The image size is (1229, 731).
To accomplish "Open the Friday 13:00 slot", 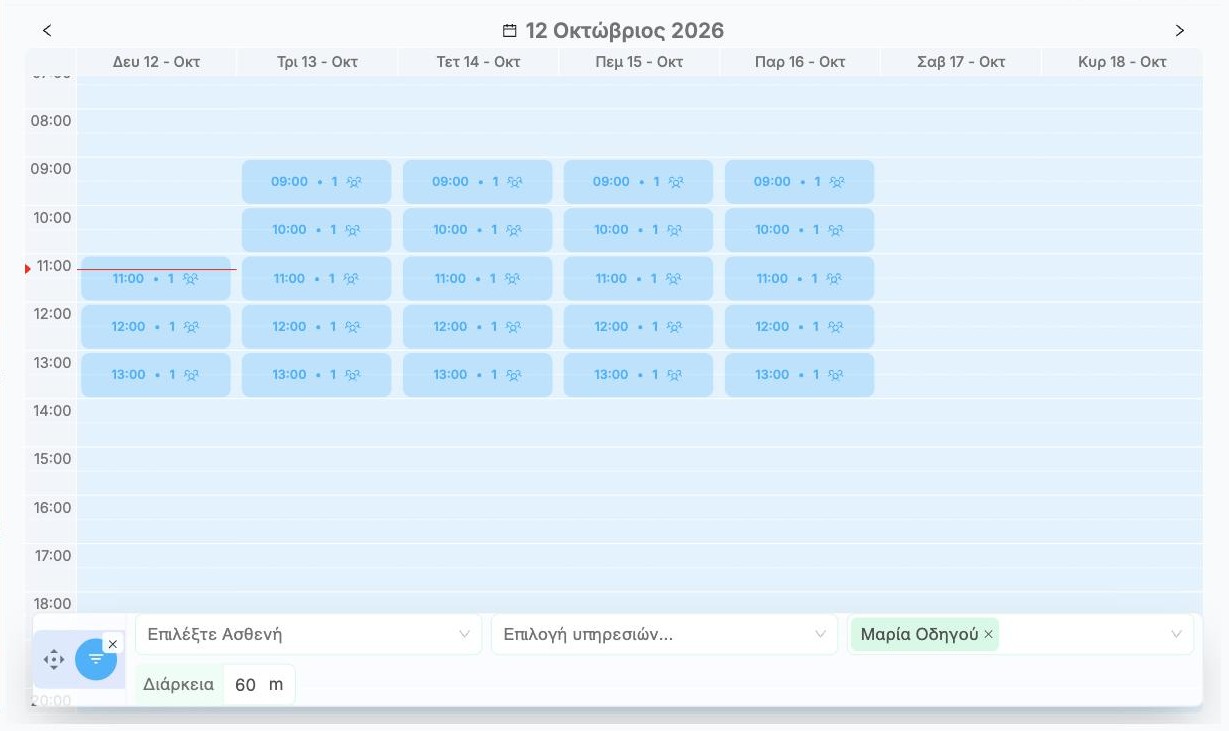I will pos(800,375).
